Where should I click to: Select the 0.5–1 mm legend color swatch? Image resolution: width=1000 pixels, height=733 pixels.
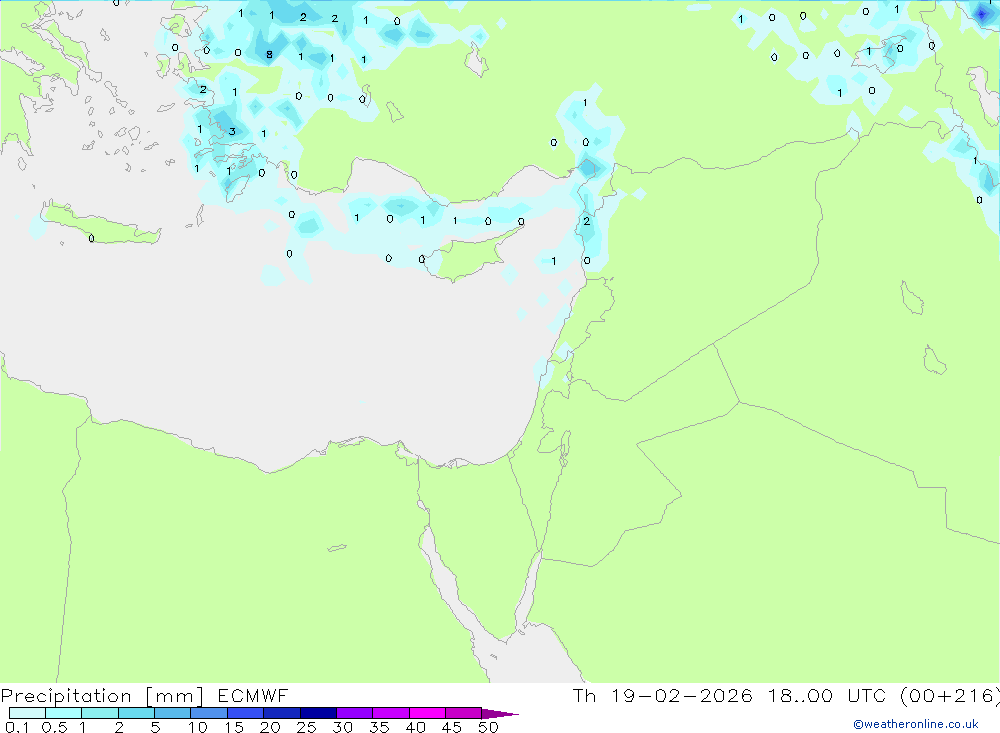click(64, 713)
